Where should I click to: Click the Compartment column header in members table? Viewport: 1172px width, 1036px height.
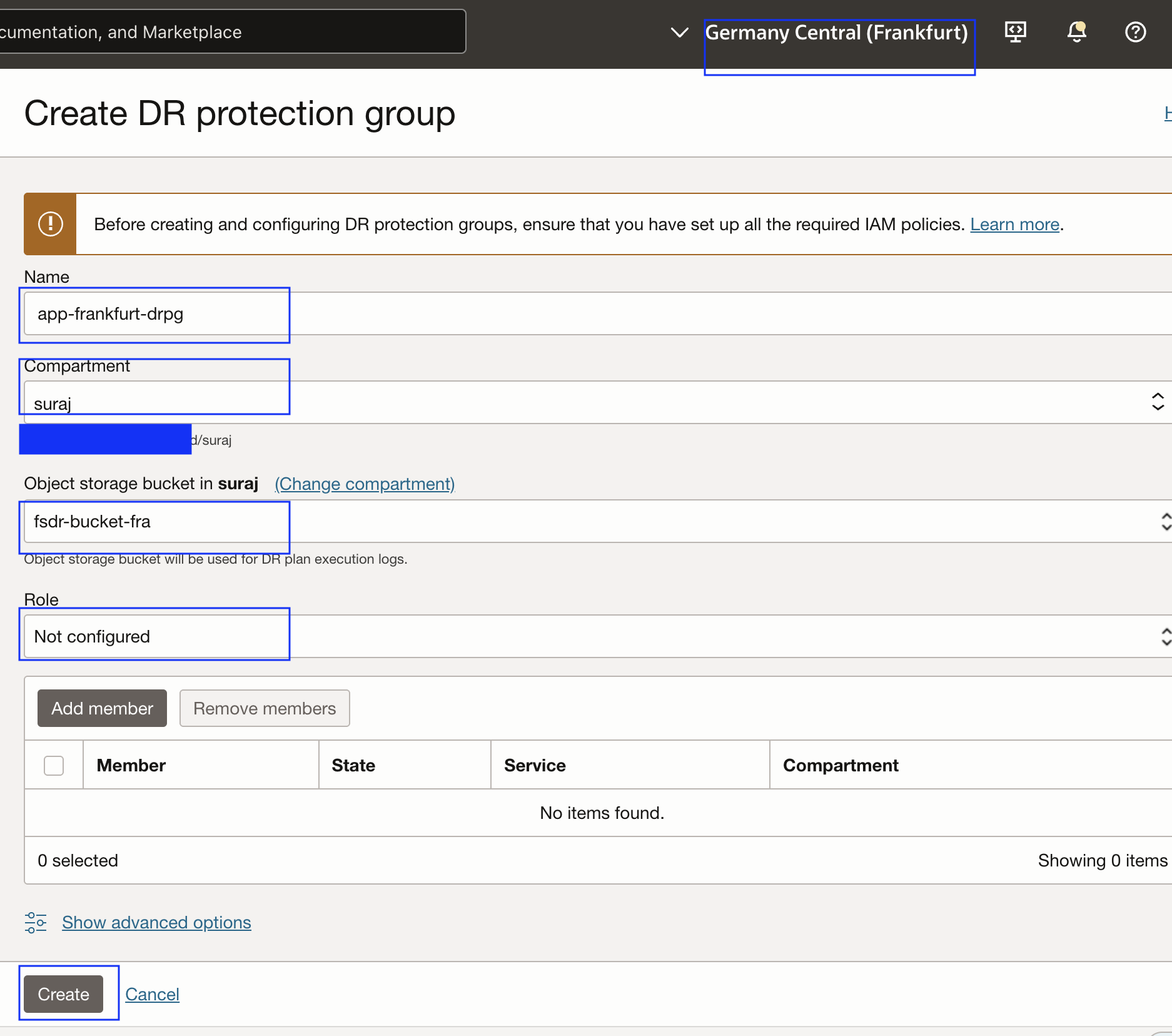coord(841,765)
